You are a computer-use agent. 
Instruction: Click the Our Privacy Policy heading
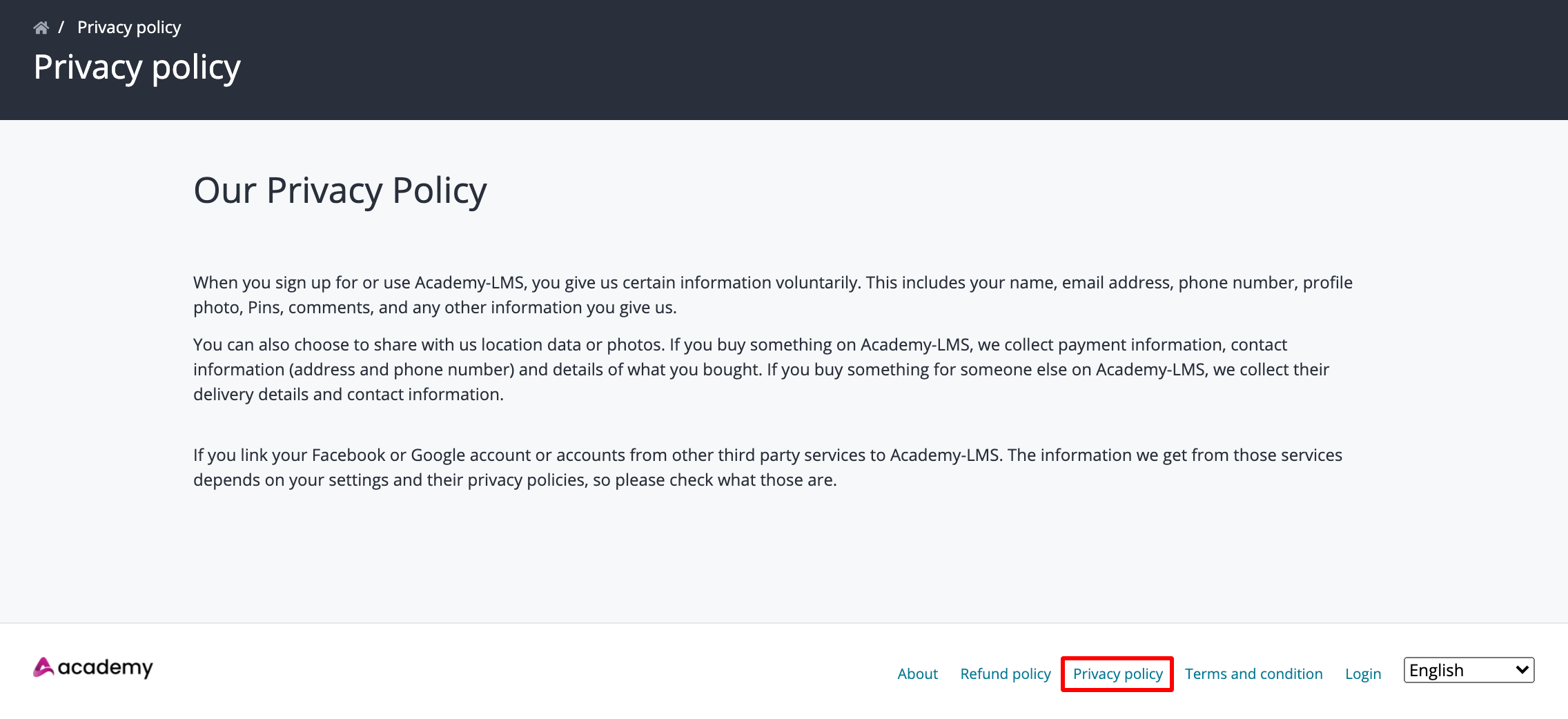(340, 190)
